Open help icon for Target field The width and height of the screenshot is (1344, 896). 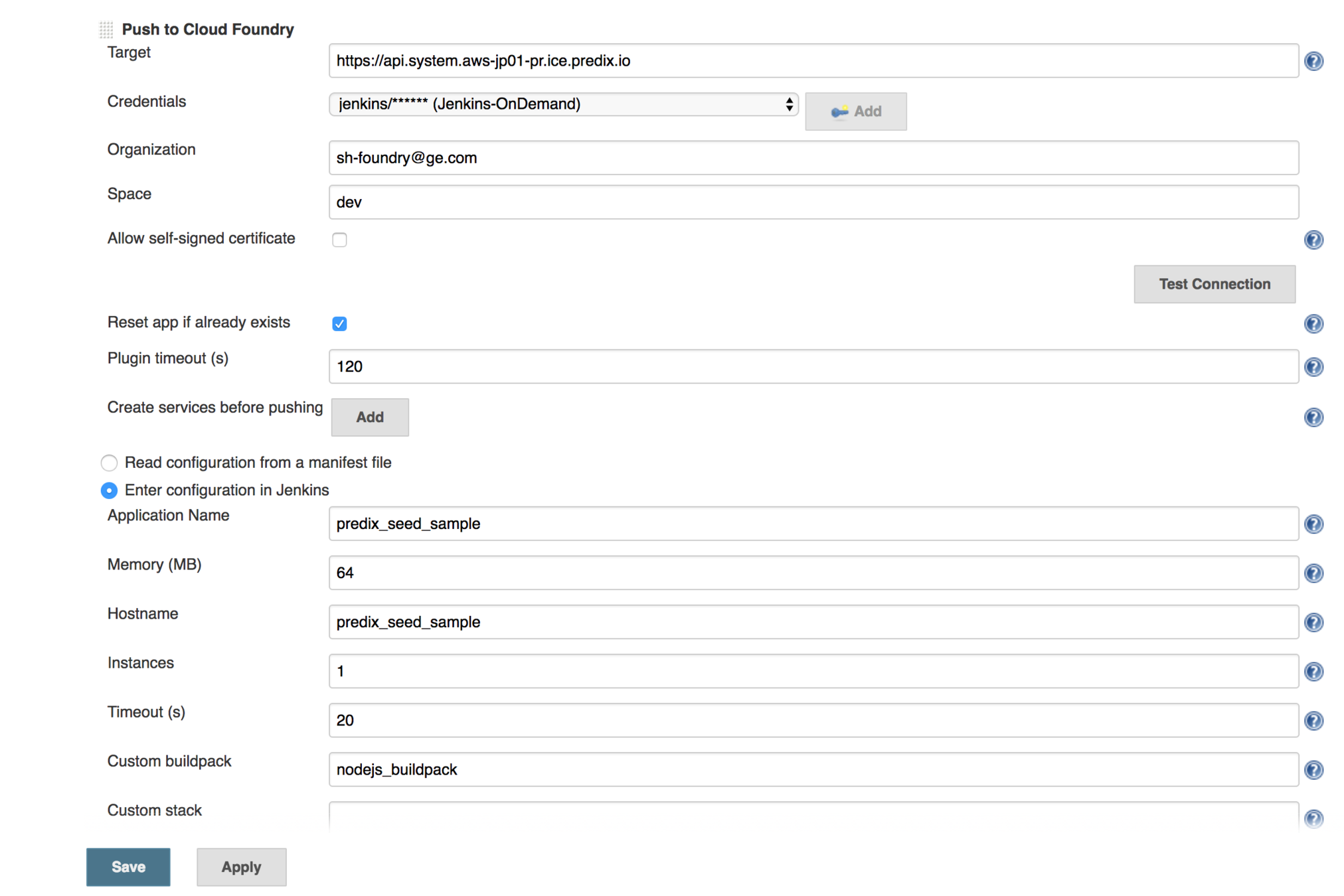(x=1313, y=61)
